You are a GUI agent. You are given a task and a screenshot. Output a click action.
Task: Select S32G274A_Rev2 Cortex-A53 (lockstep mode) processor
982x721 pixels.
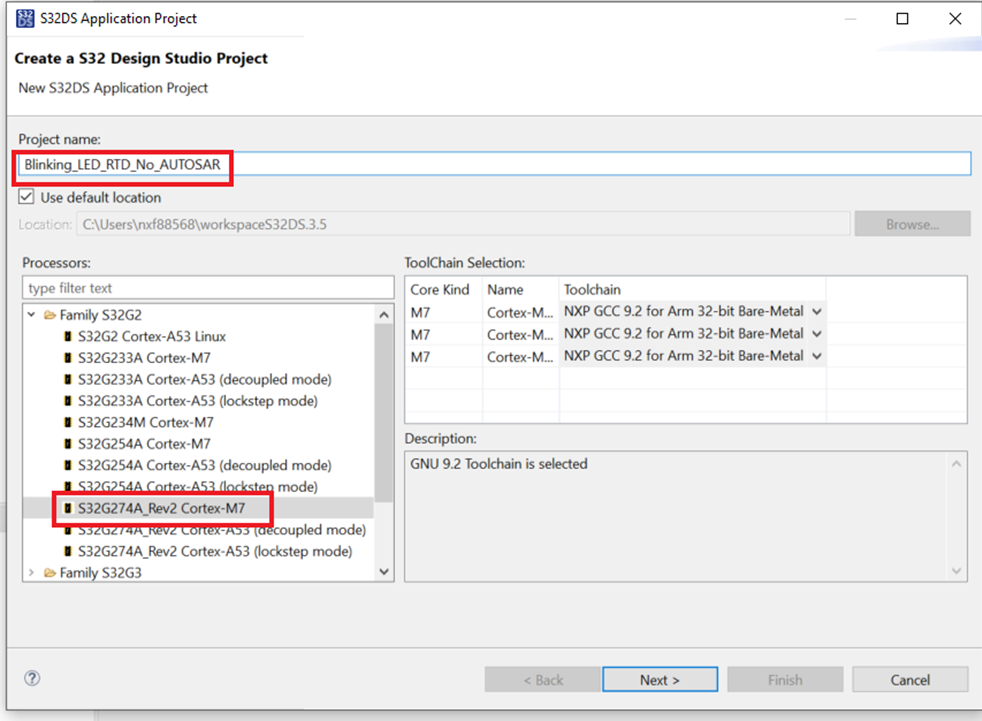215,552
